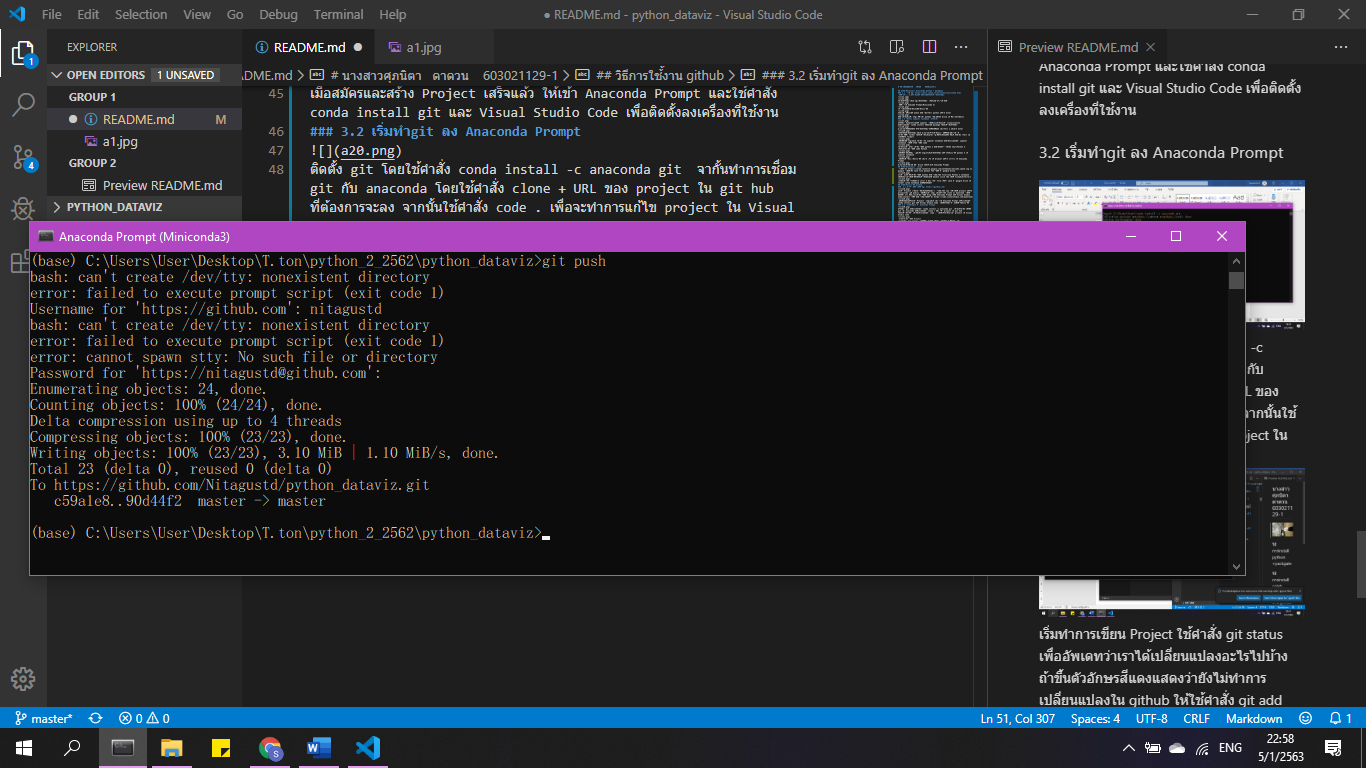Open the Terminal menu

click(x=339, y=14)
